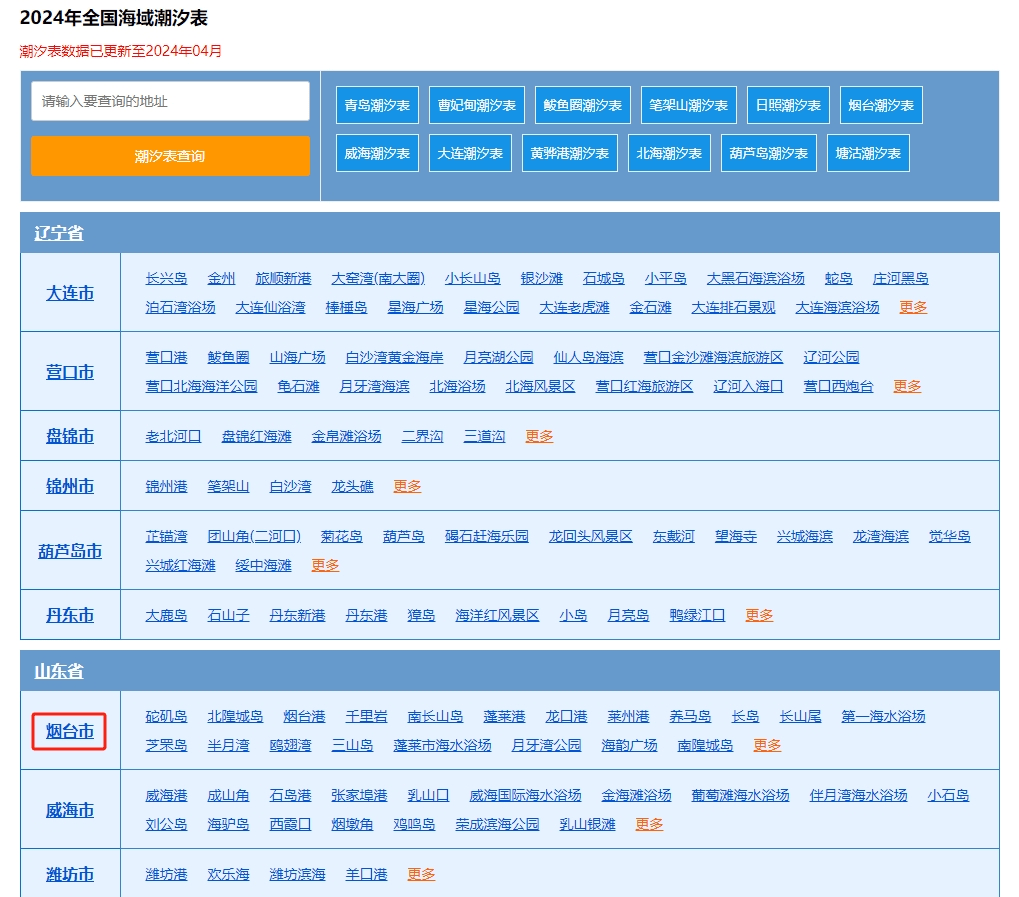
Task: Click the highlighted 烟台市 city link
Action: coord(70,732)
